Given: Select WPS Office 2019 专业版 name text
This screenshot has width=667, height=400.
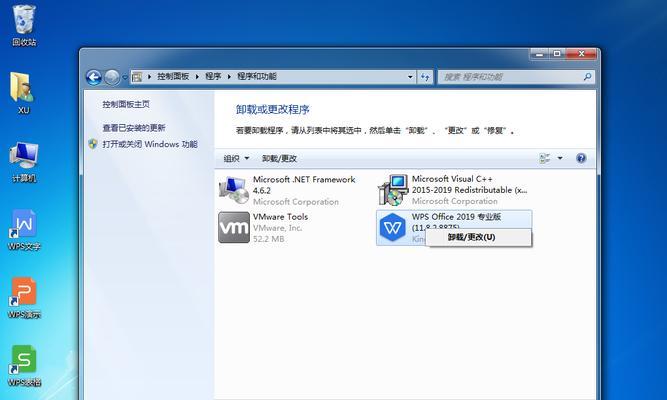Looking at the screenshot, I should tap(456, 217).
